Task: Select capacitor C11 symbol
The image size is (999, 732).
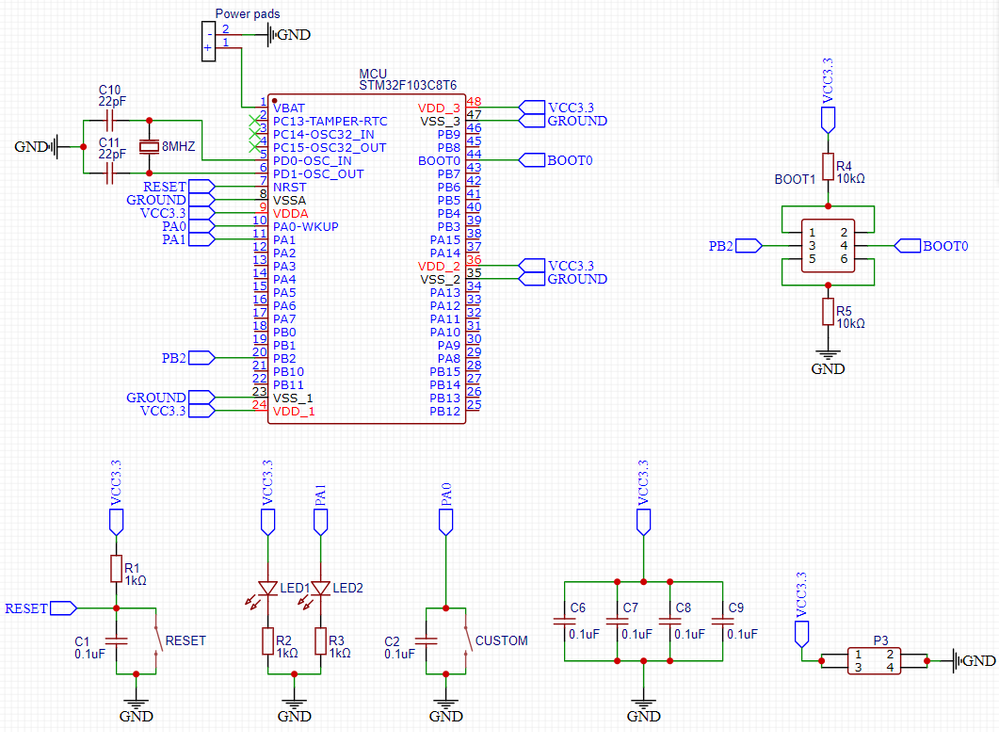Action: (x=110, y=173)
